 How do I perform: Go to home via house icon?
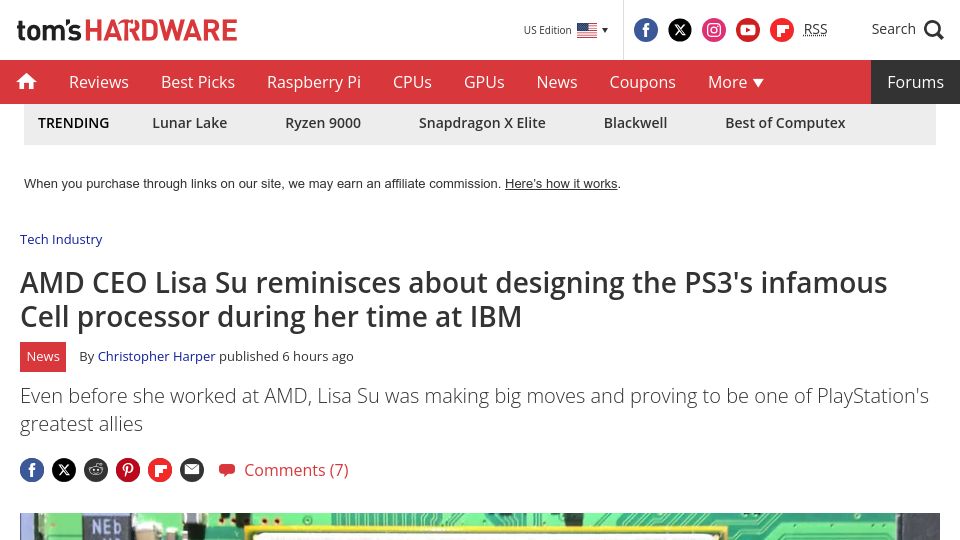tap(26, 81)
